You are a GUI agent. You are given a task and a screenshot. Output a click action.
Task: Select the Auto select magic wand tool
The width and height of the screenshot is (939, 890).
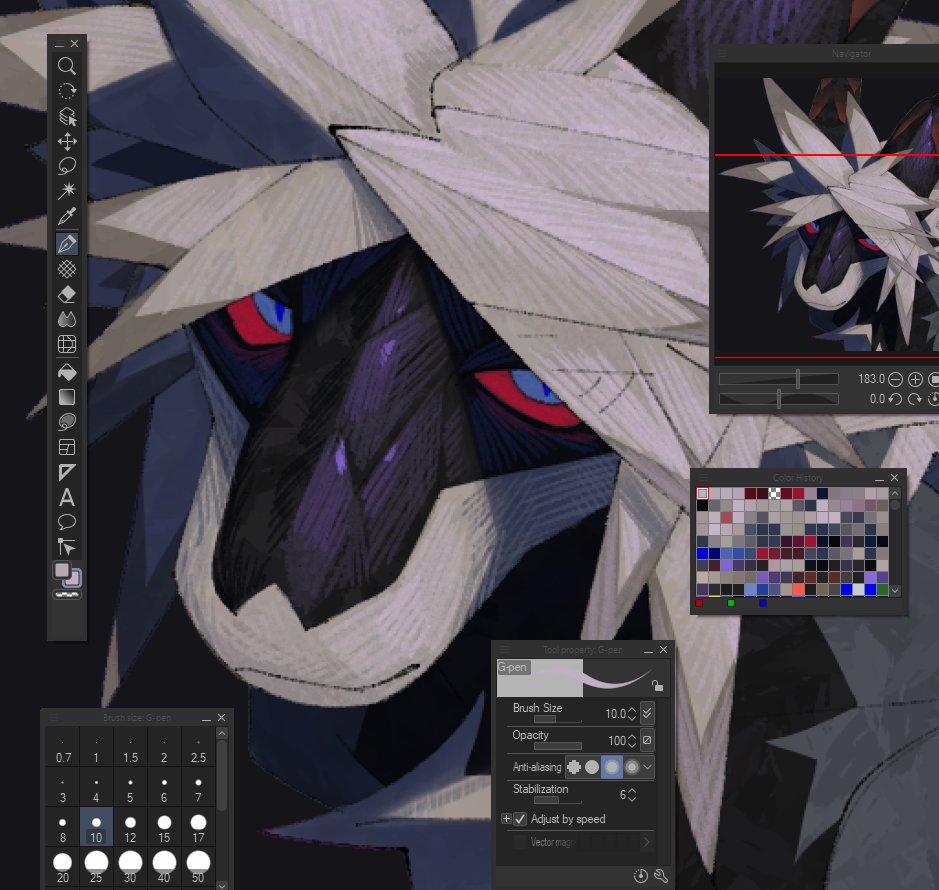(66, 191)
